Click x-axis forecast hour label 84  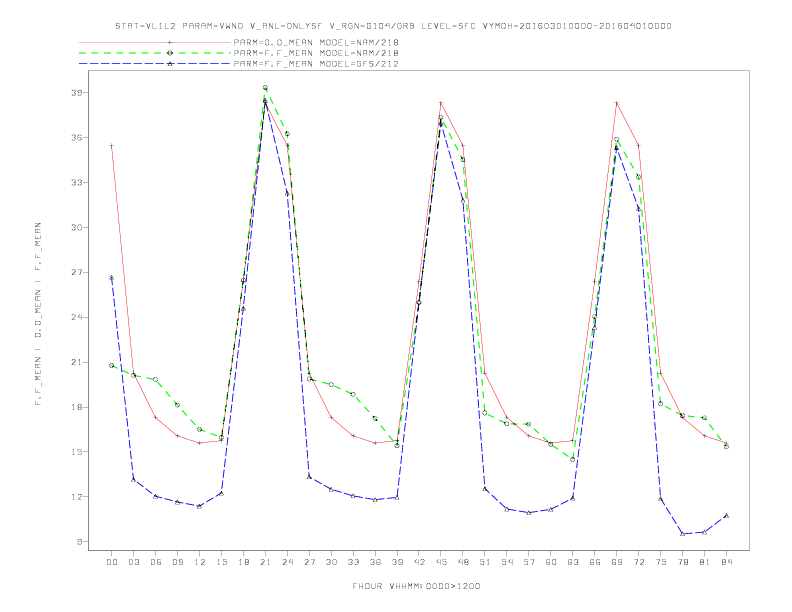[727, 562]
